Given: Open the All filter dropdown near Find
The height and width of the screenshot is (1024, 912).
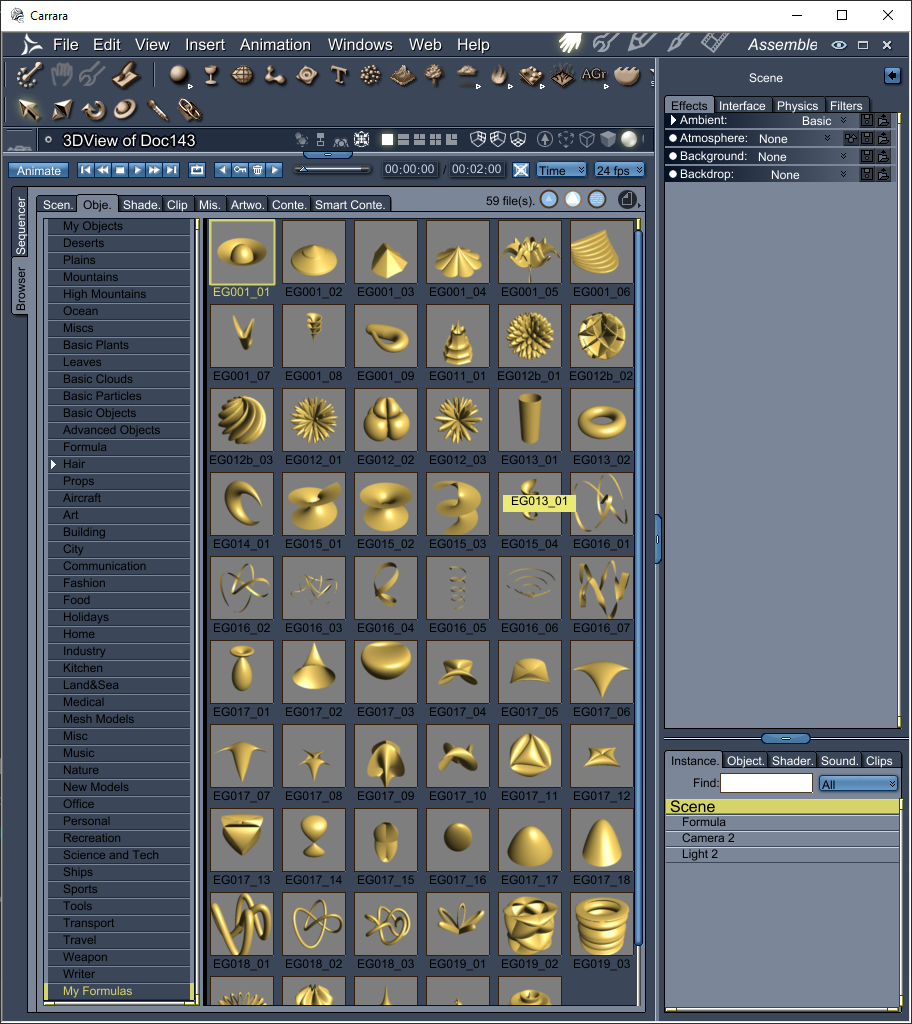Looking at the screenshot, I should [858, 784].
